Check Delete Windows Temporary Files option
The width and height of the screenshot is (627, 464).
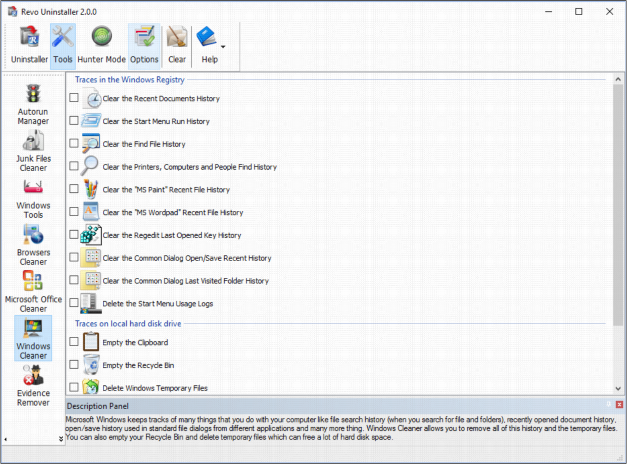tap(74, 387)
